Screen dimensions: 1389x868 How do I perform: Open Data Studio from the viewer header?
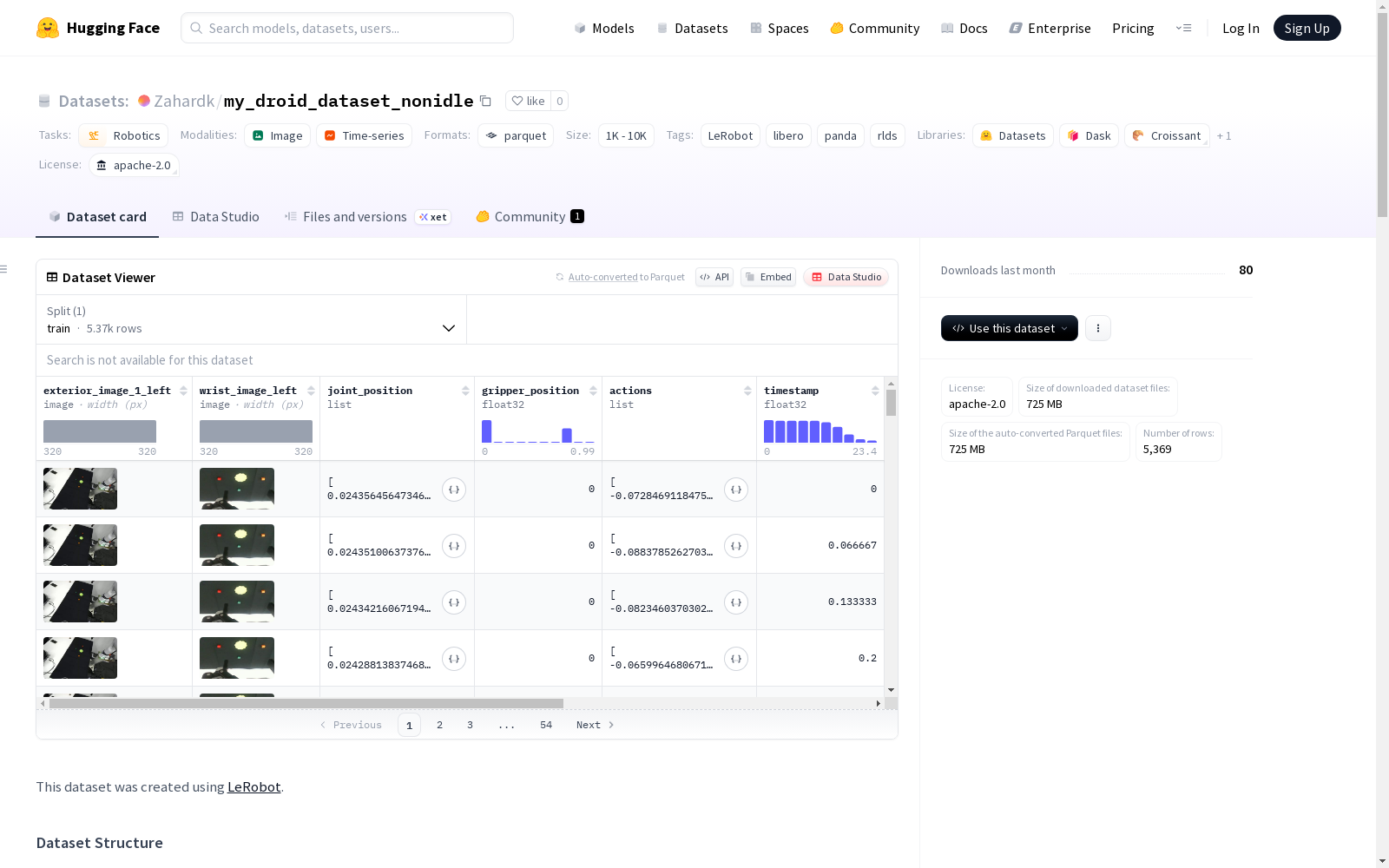click(x=846, y=277)
